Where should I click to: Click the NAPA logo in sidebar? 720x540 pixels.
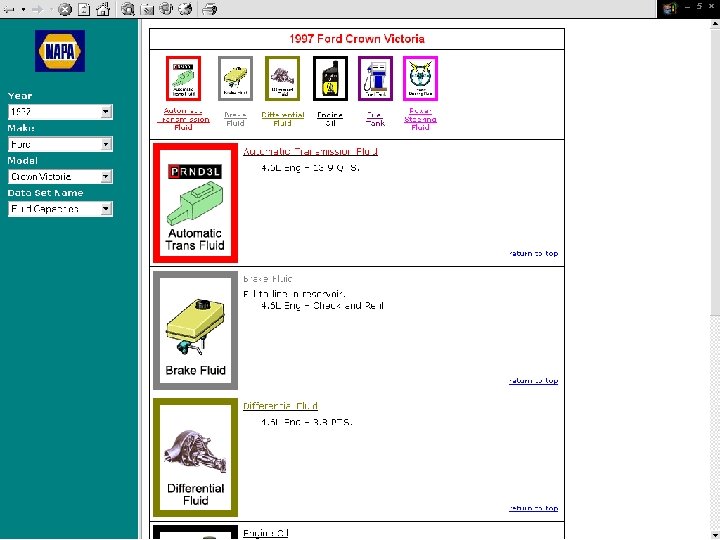(60, 51)
